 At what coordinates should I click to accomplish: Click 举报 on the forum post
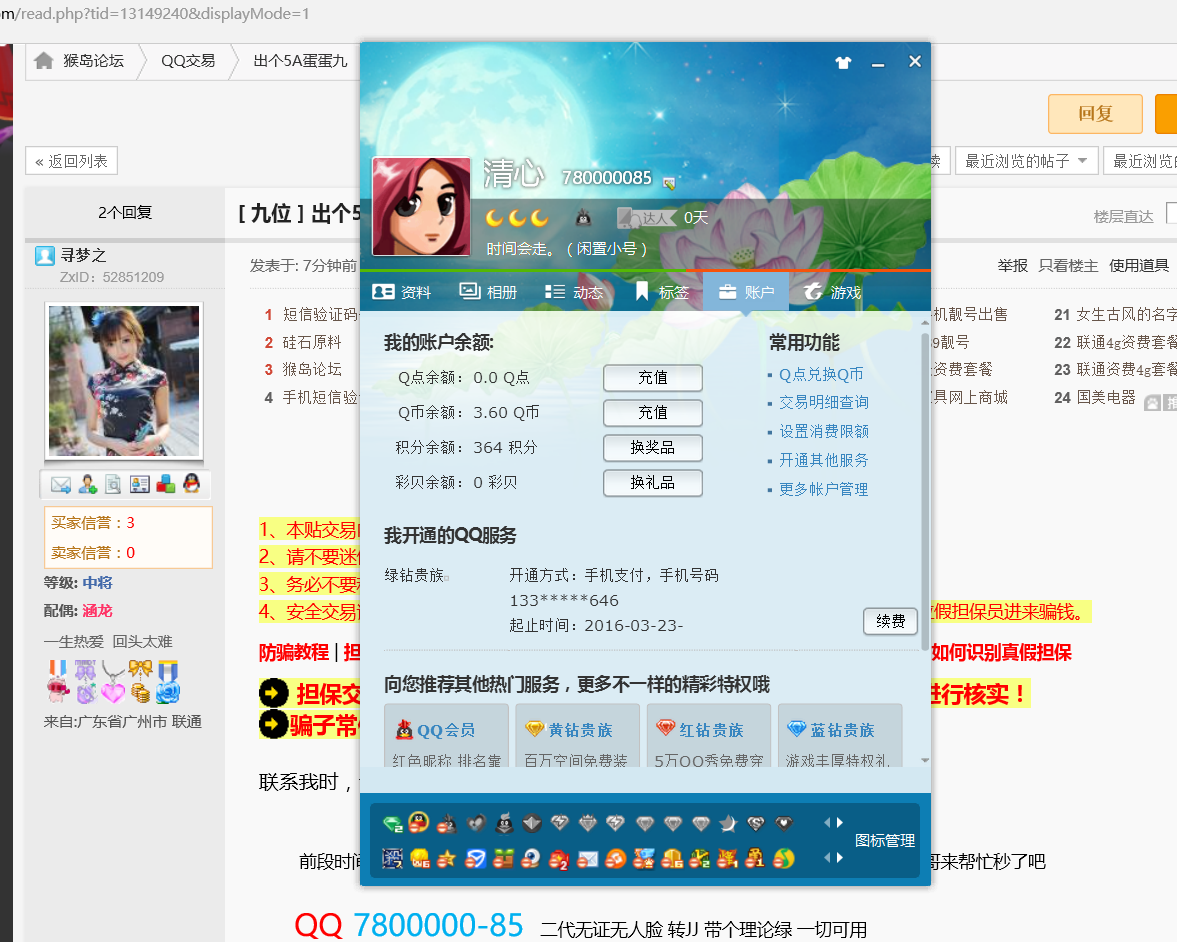pos(1013,266)
